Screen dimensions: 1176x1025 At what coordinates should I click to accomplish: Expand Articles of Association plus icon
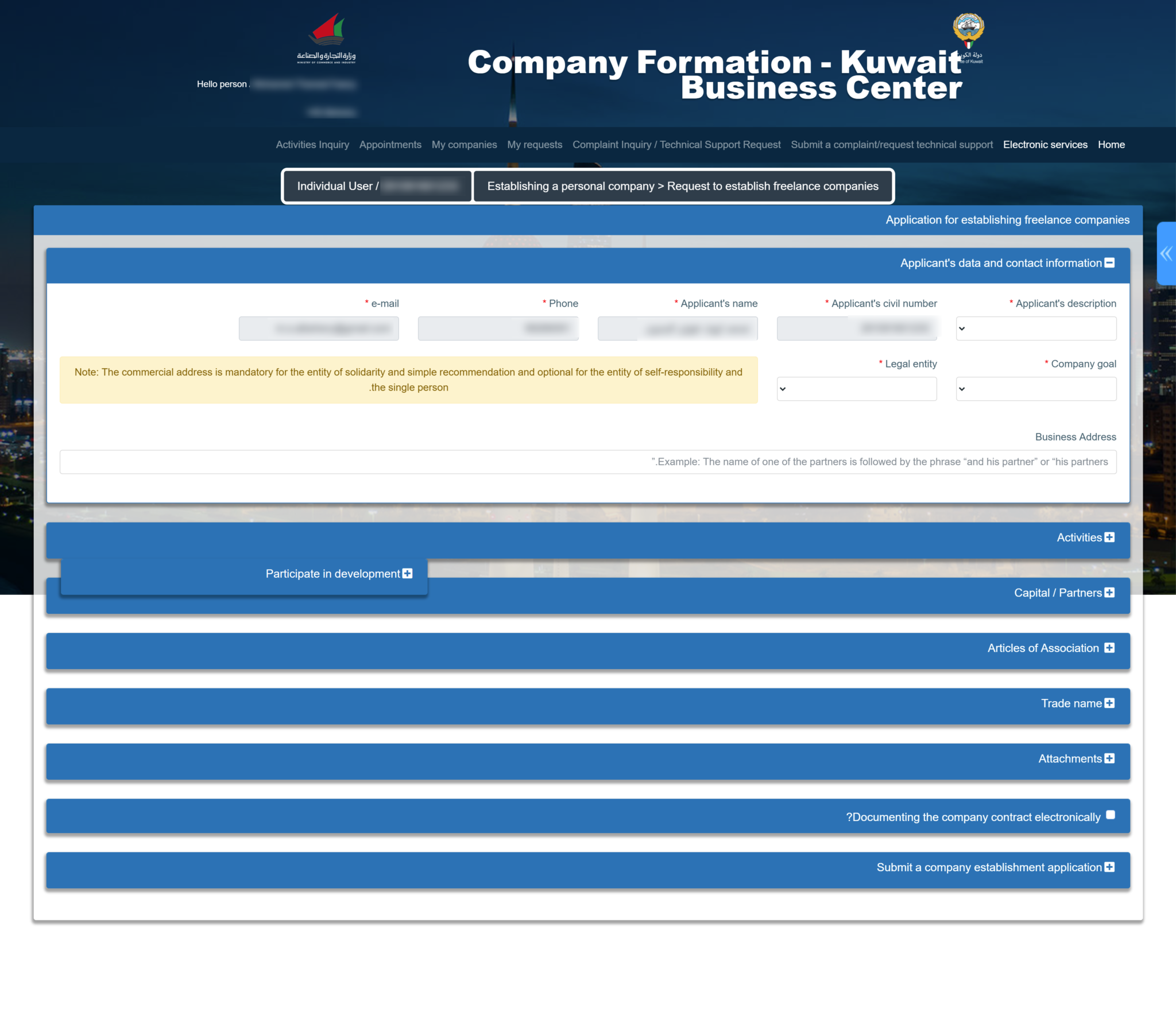(x=1109, y=648)
